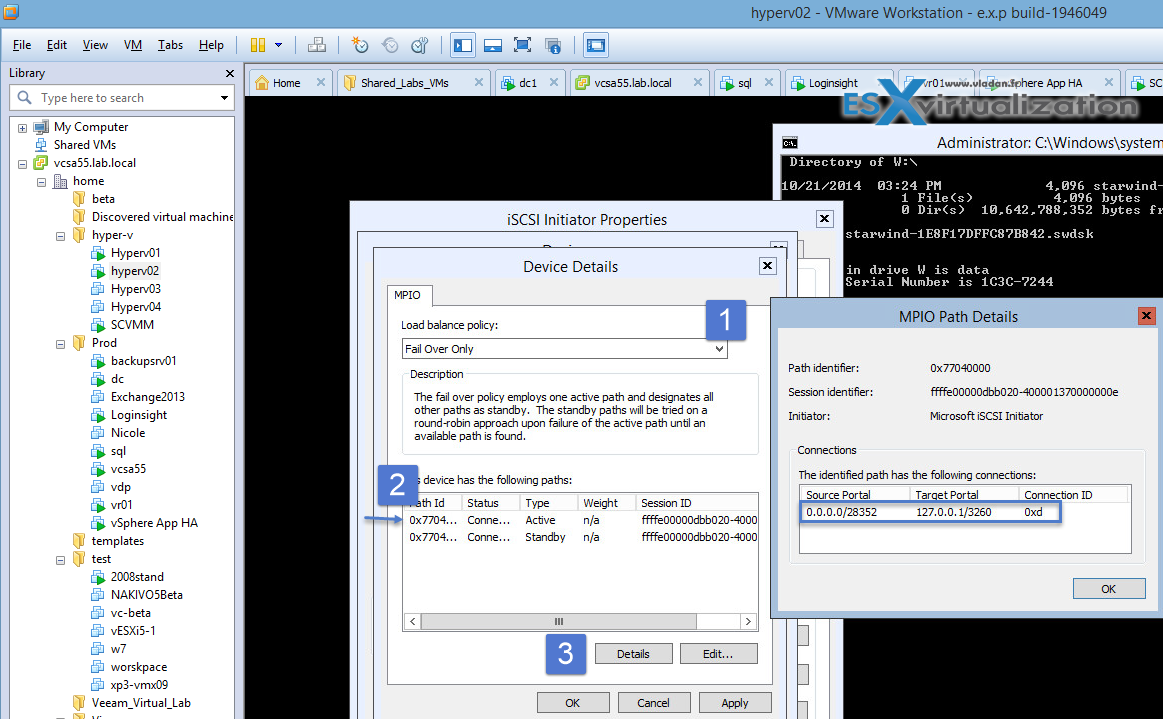Close the Shared_Labs_VMs tab
This screenshot has height=719, width=1163.
pos(478,82)
